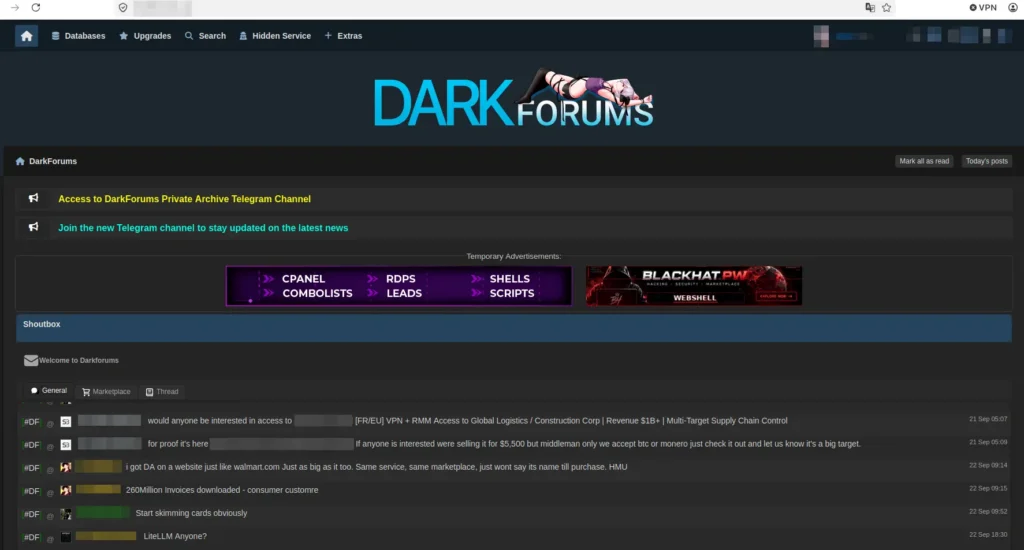Viewport: 1024px width, 550px height.
Task: Open the Hidden Service link
Action: (x=275, y=36)
